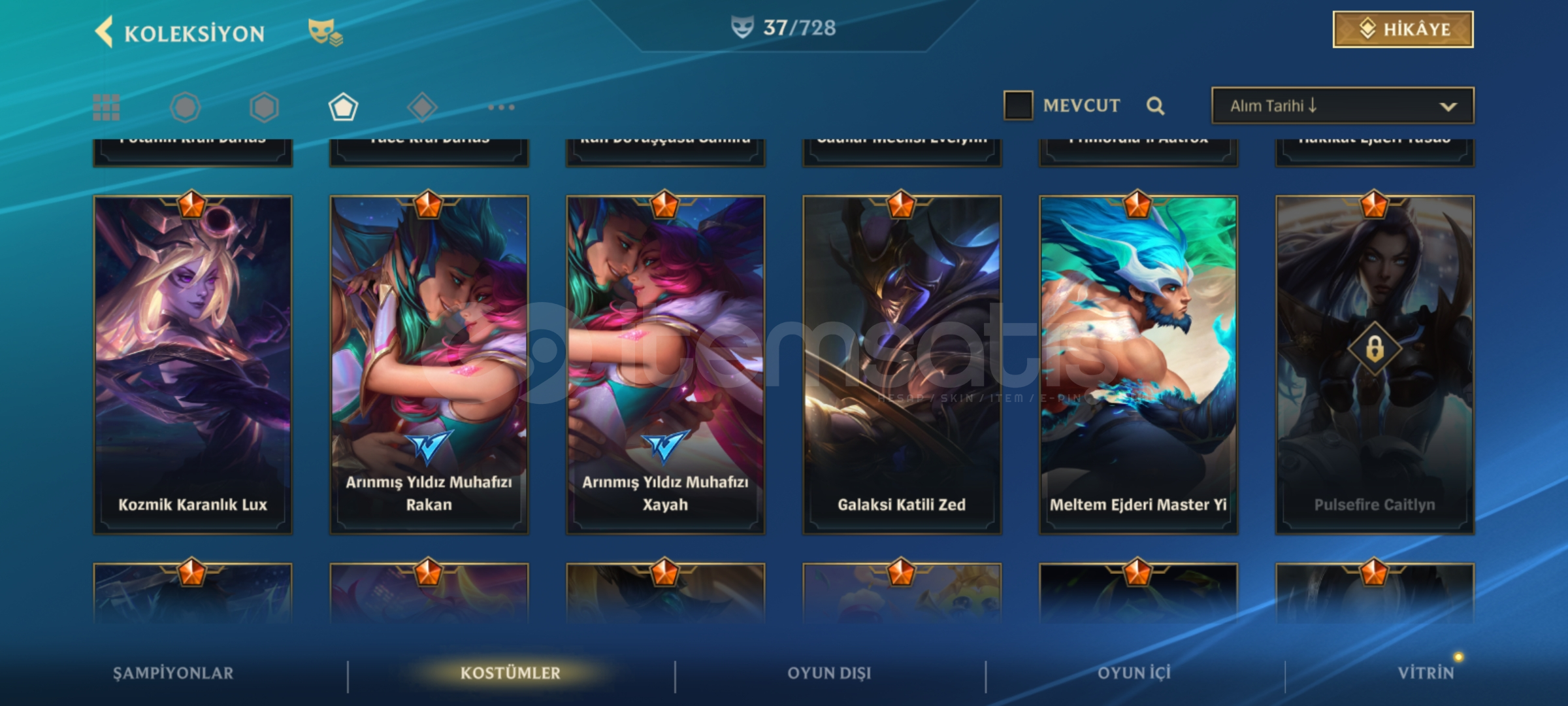Select the pentagon rarity filter icon

click(x=343, y=107)
